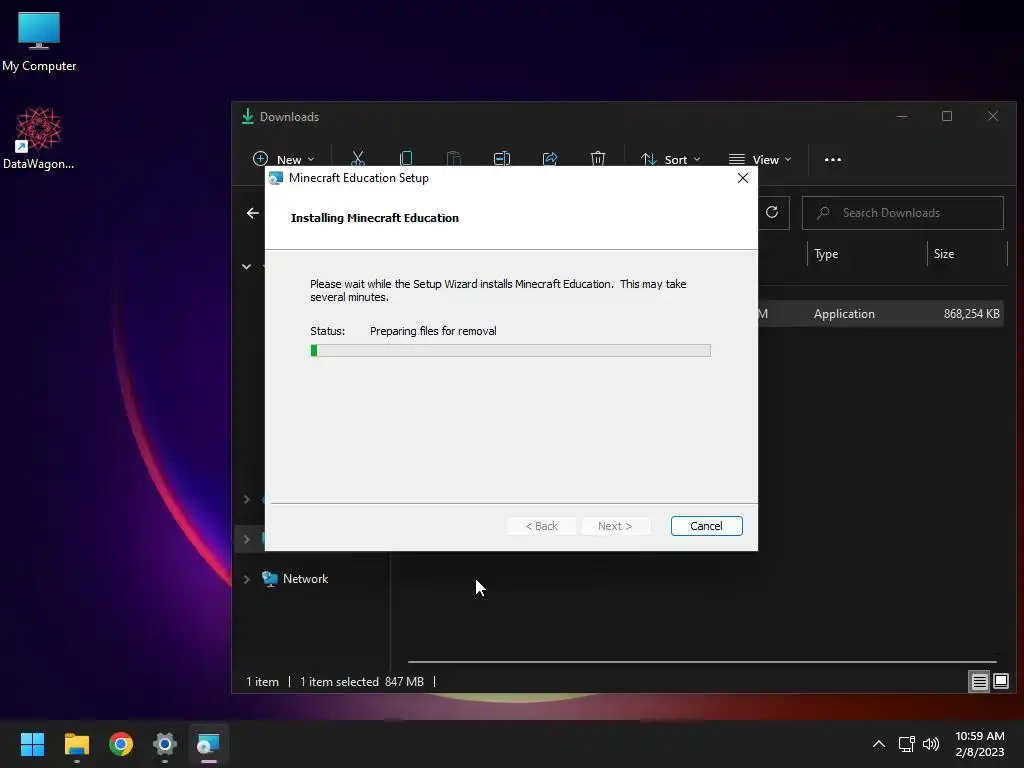Go back using the arrow in Downloads
This screenshot has height=768, width=1024.
pyautogui.click(x=253, y=213)
